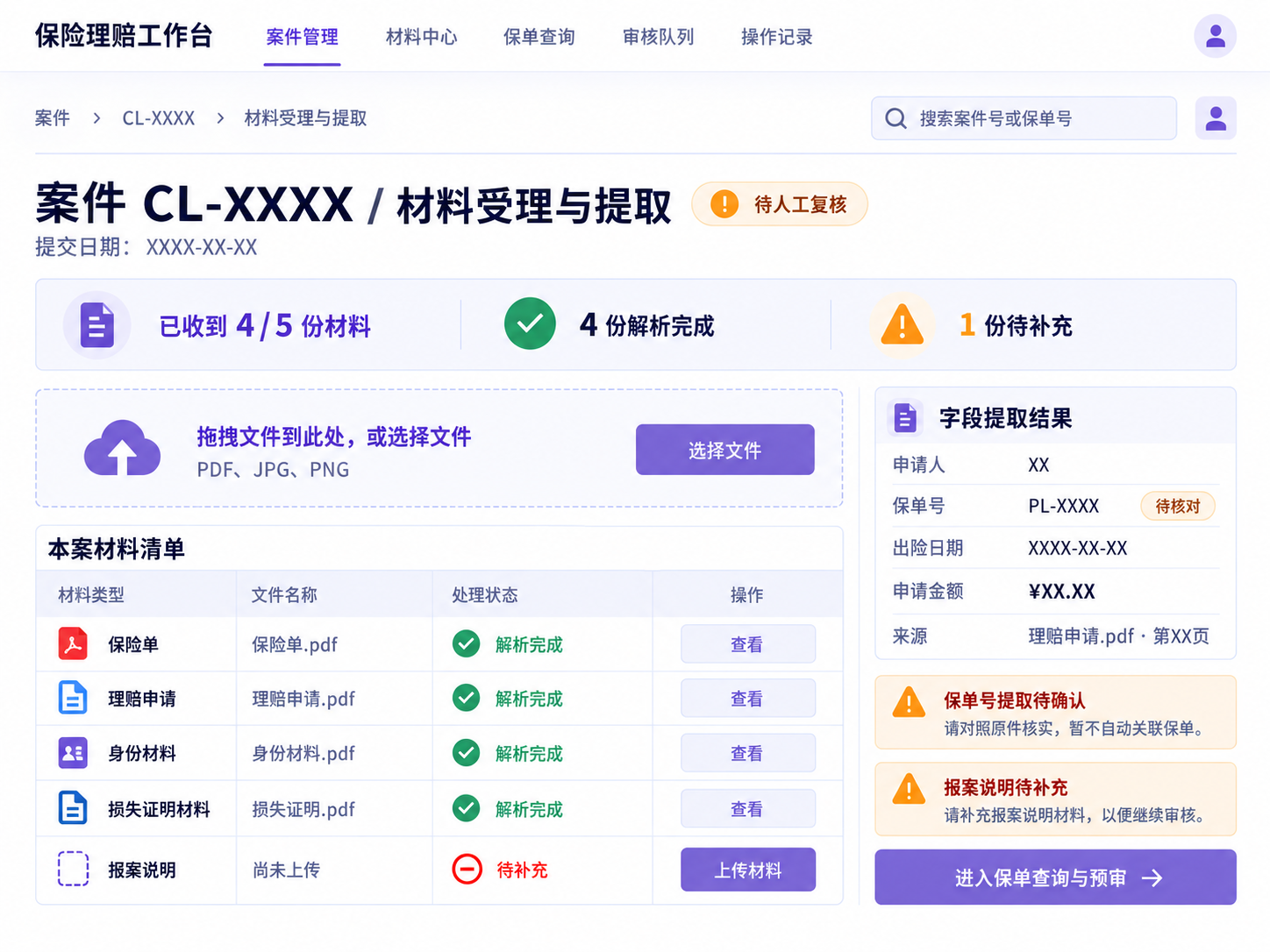The width and height of the screenshot is (1270, 952).
Task: Click the CL-XXXX breadcrumb link
Action: pyautogui.click(x=158, y=118)
